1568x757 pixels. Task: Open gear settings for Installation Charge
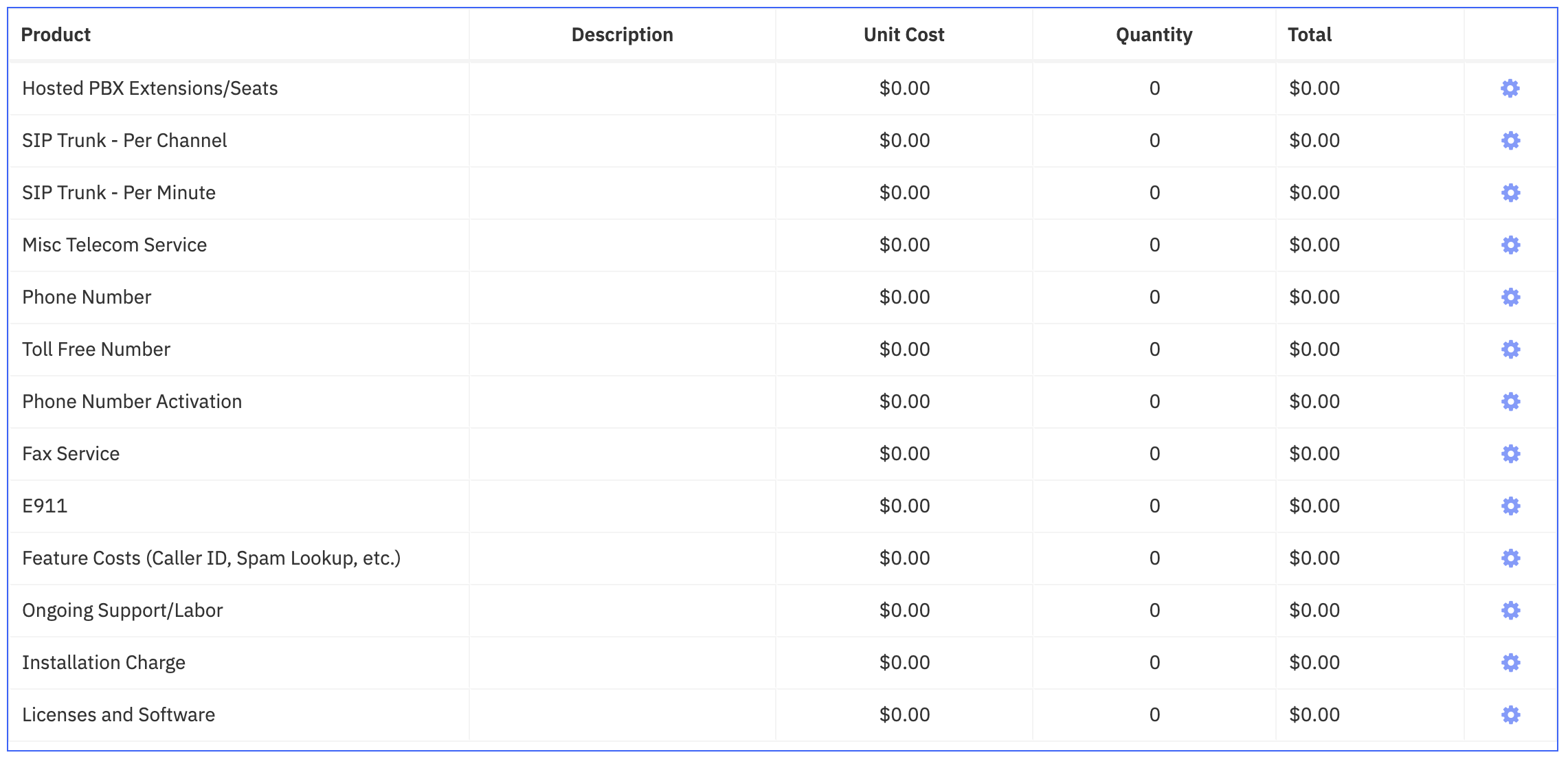click(x=1510, y=662)
